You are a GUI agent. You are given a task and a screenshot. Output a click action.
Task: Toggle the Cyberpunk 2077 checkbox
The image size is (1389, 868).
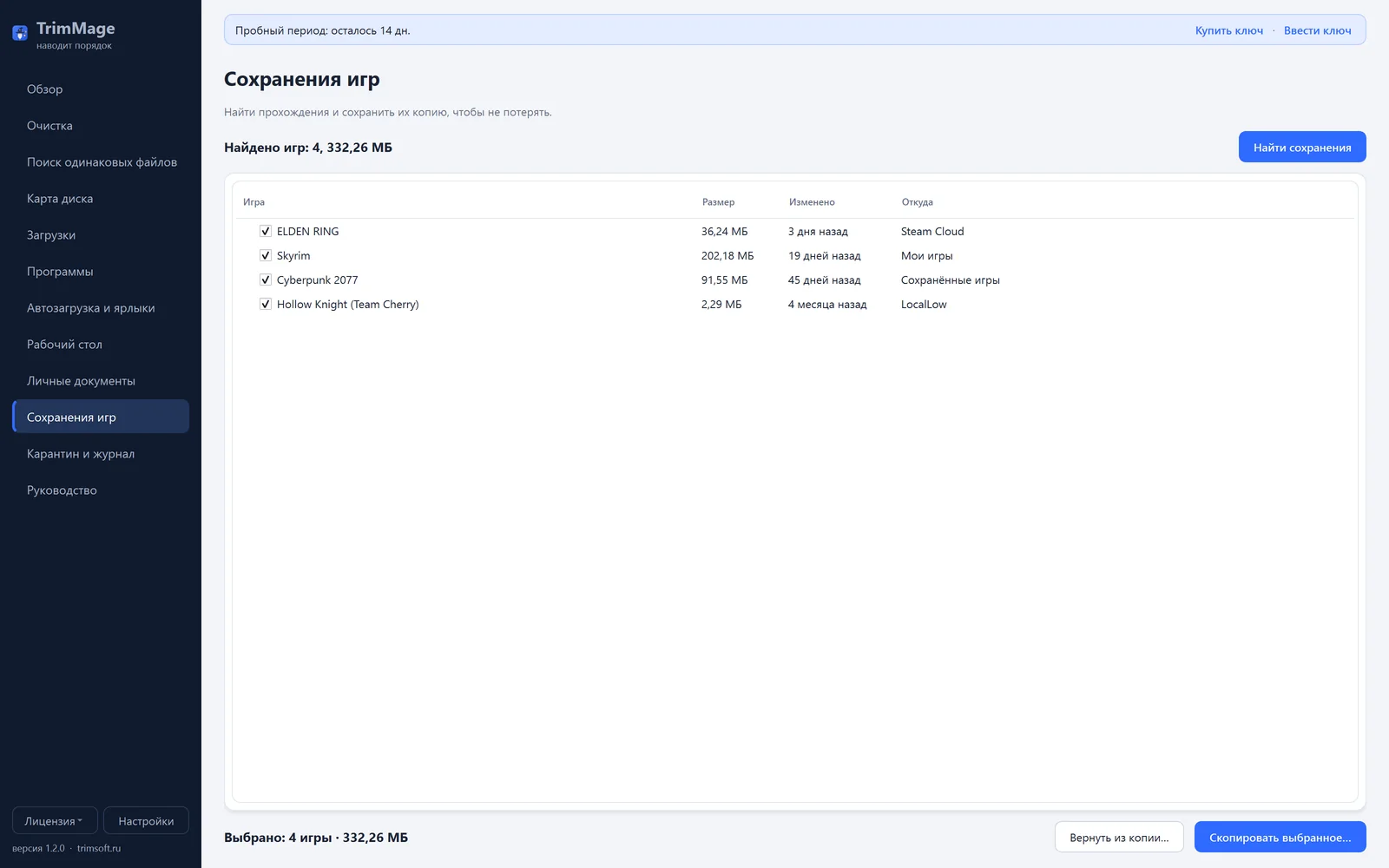point(266,279)
